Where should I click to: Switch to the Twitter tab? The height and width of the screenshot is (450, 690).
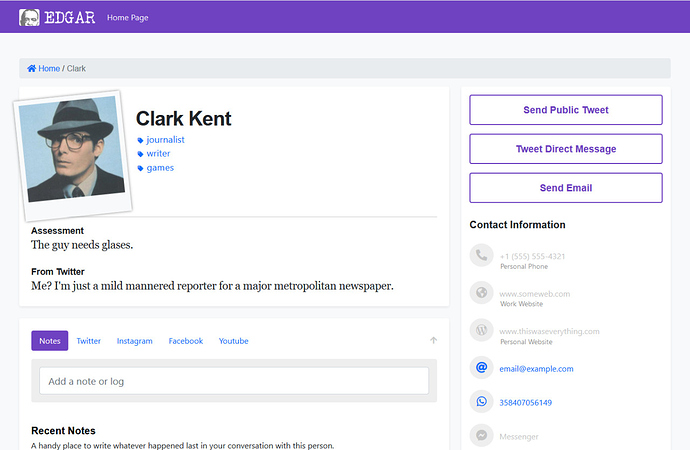[88, 341]
